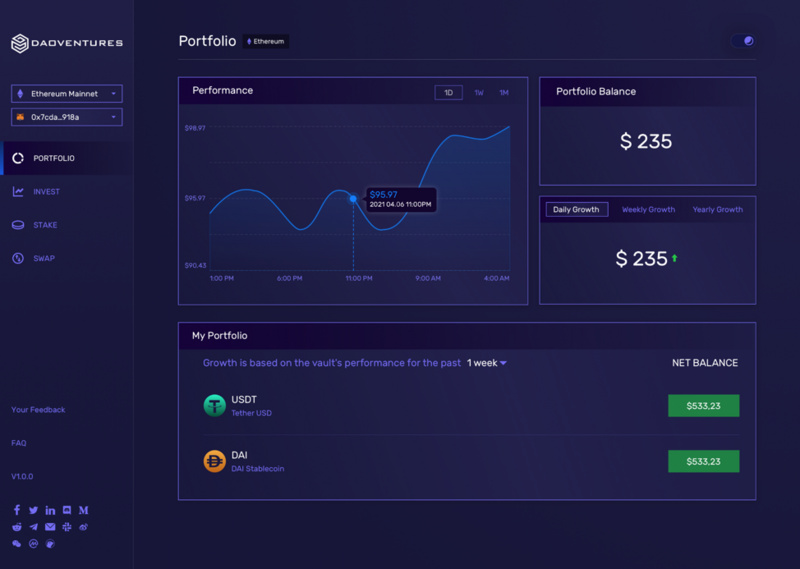
Task: Open the Slack icon link
Action: (67, 527)
